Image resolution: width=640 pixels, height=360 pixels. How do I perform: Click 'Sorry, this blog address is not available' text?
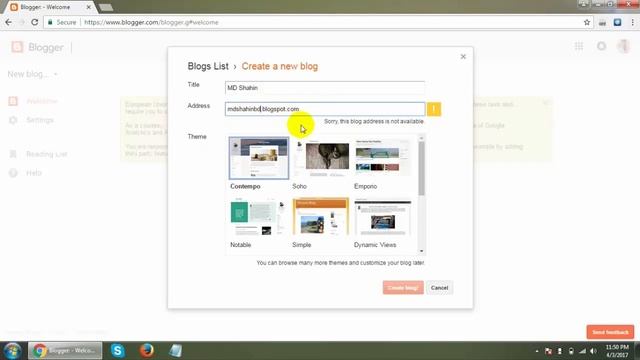click(x=373, y=122)
